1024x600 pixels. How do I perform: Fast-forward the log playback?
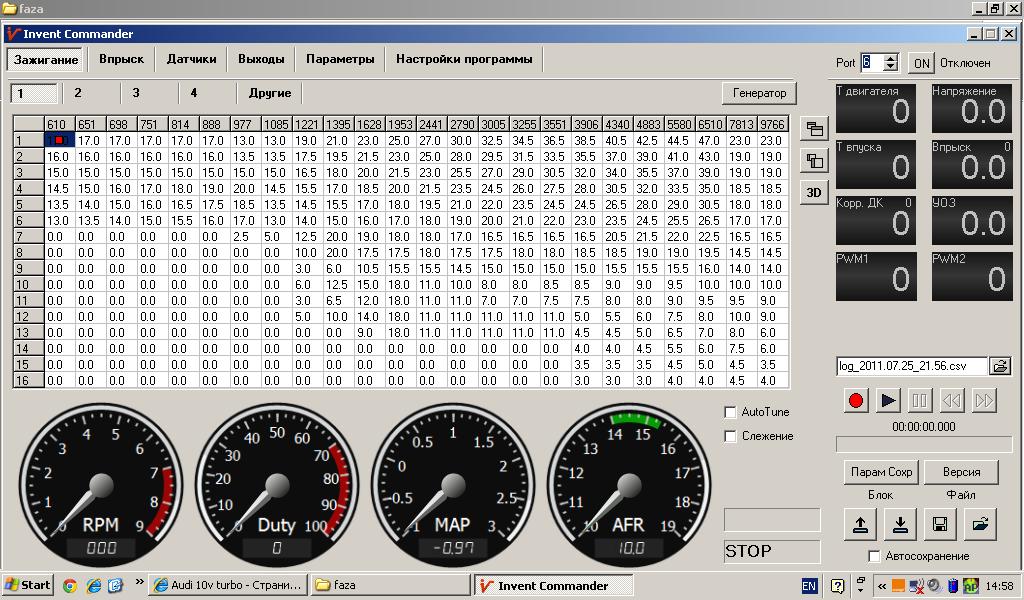[x=984, y=400]
